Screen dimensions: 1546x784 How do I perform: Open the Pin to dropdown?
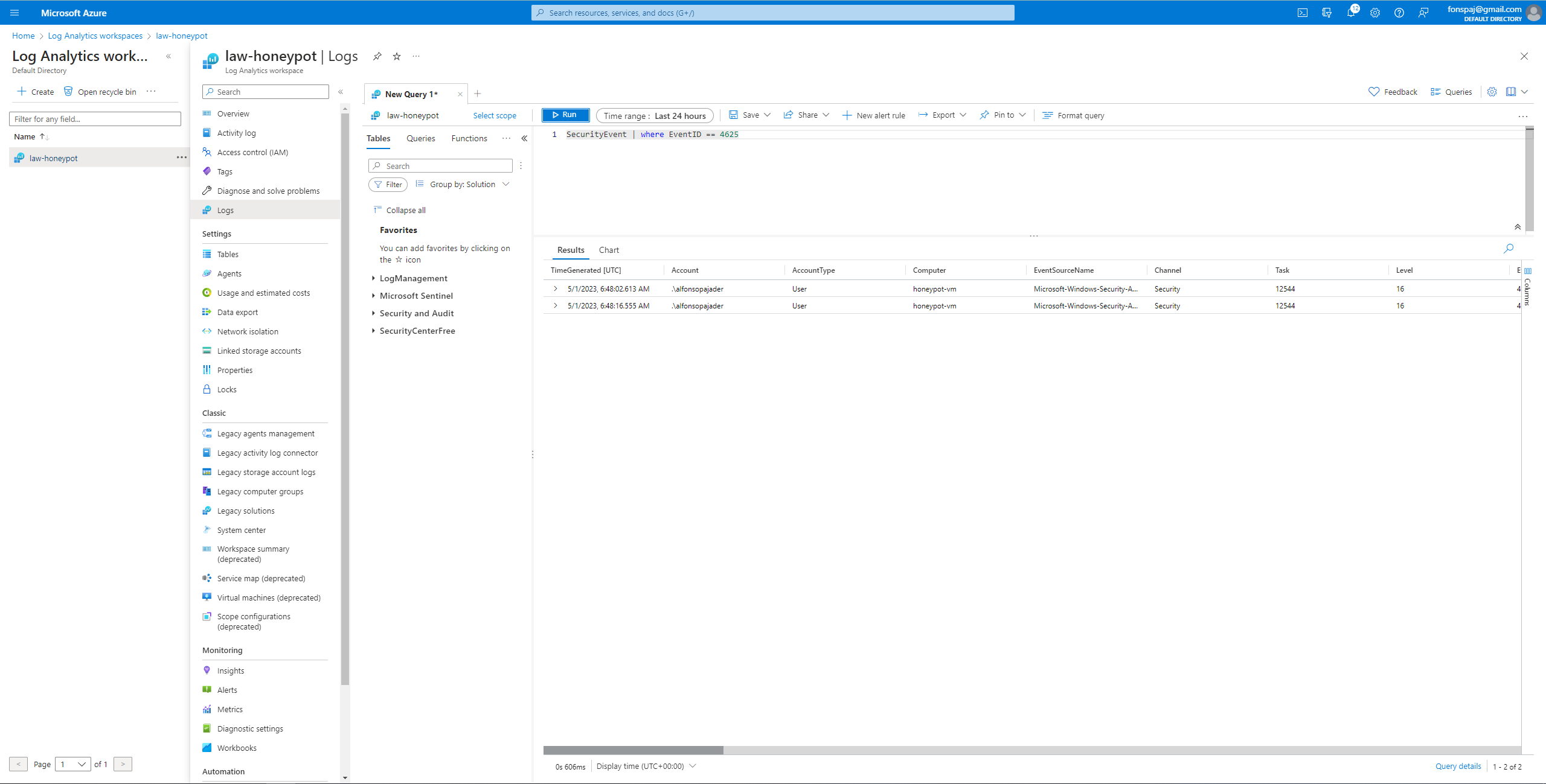coord(1002,115)
